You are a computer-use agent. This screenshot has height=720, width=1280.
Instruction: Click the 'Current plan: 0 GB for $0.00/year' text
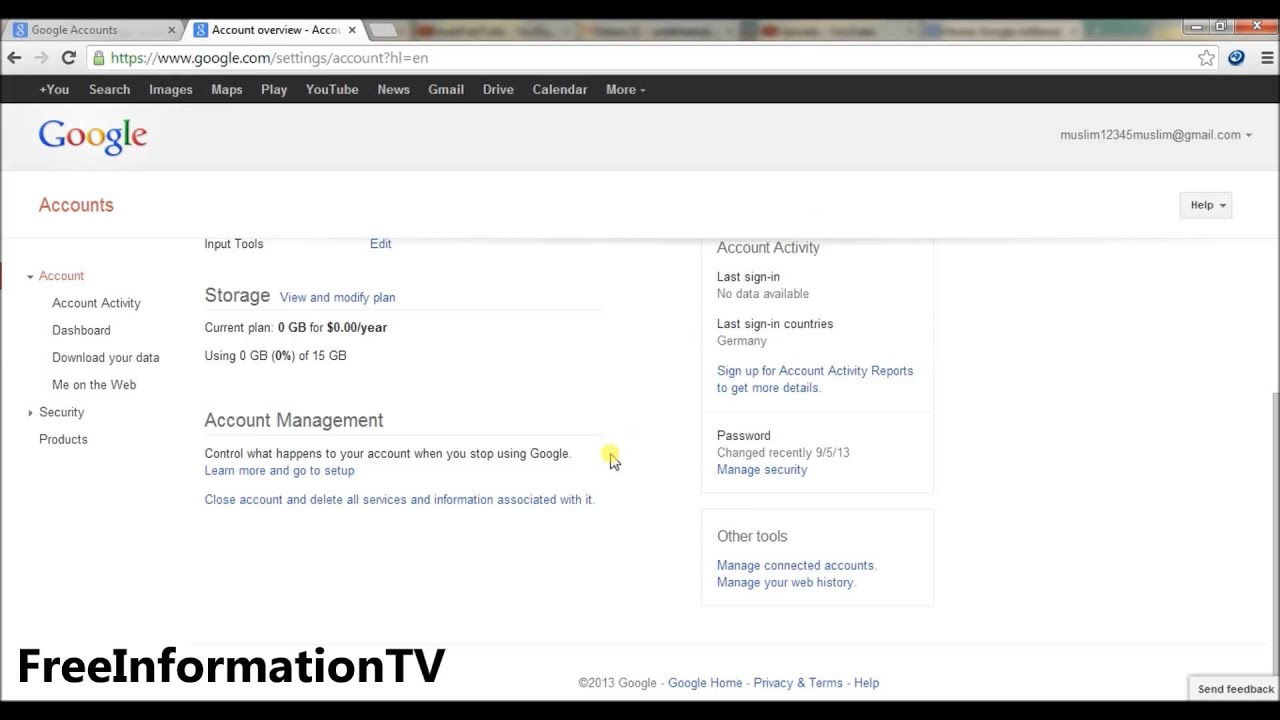click(x=296, y=328)
